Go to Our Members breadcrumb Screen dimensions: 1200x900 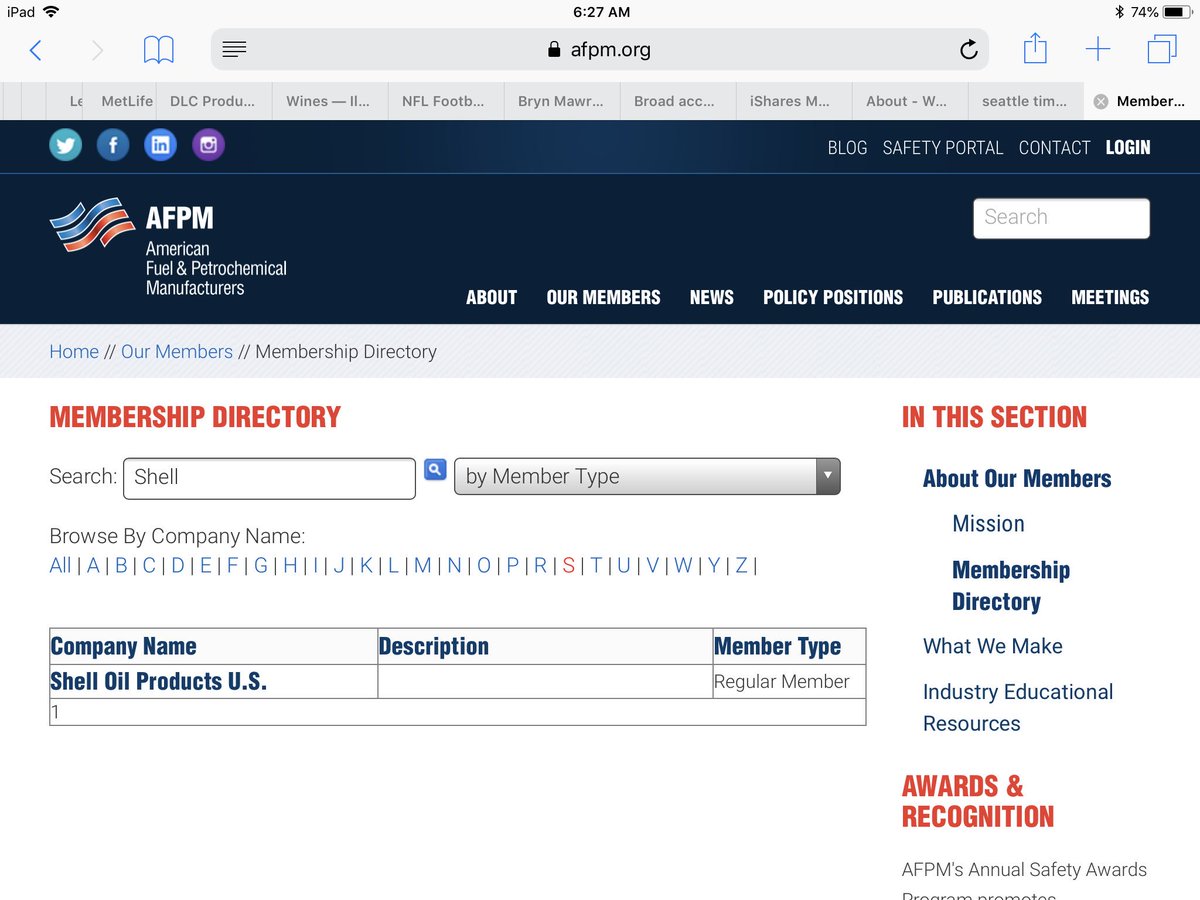tap(177, 352)
